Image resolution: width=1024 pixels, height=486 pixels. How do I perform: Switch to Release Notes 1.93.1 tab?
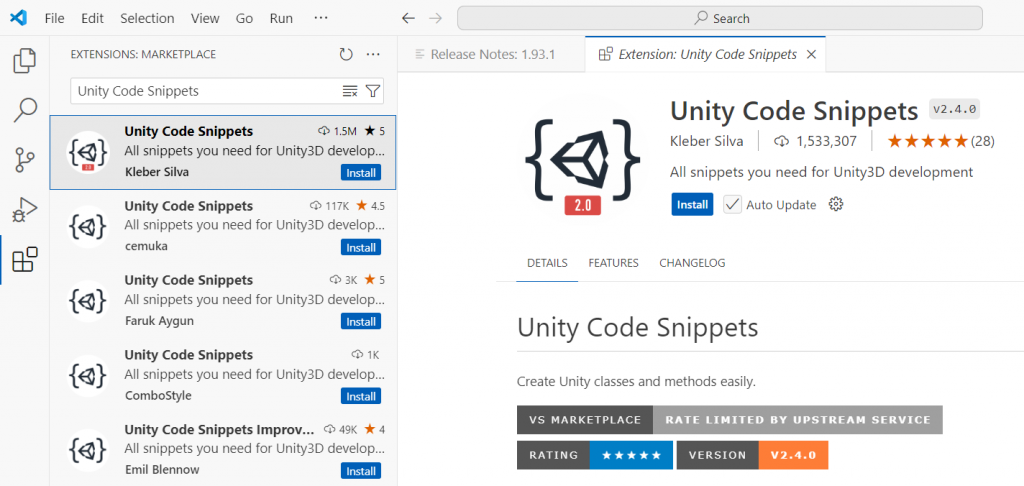pyautogui.click(x=492, y=55)
